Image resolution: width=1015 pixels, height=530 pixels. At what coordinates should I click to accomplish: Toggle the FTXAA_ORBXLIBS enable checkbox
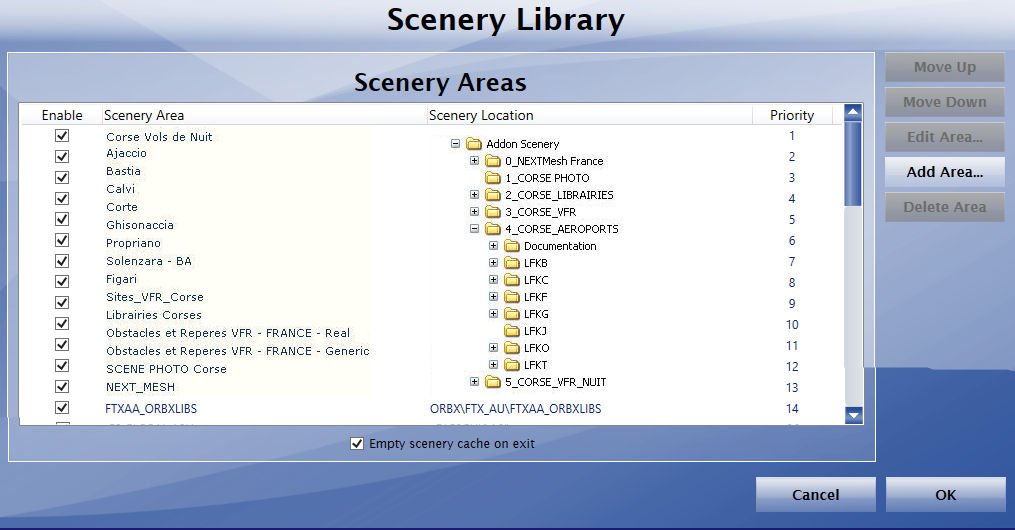(x=62, y=408)
